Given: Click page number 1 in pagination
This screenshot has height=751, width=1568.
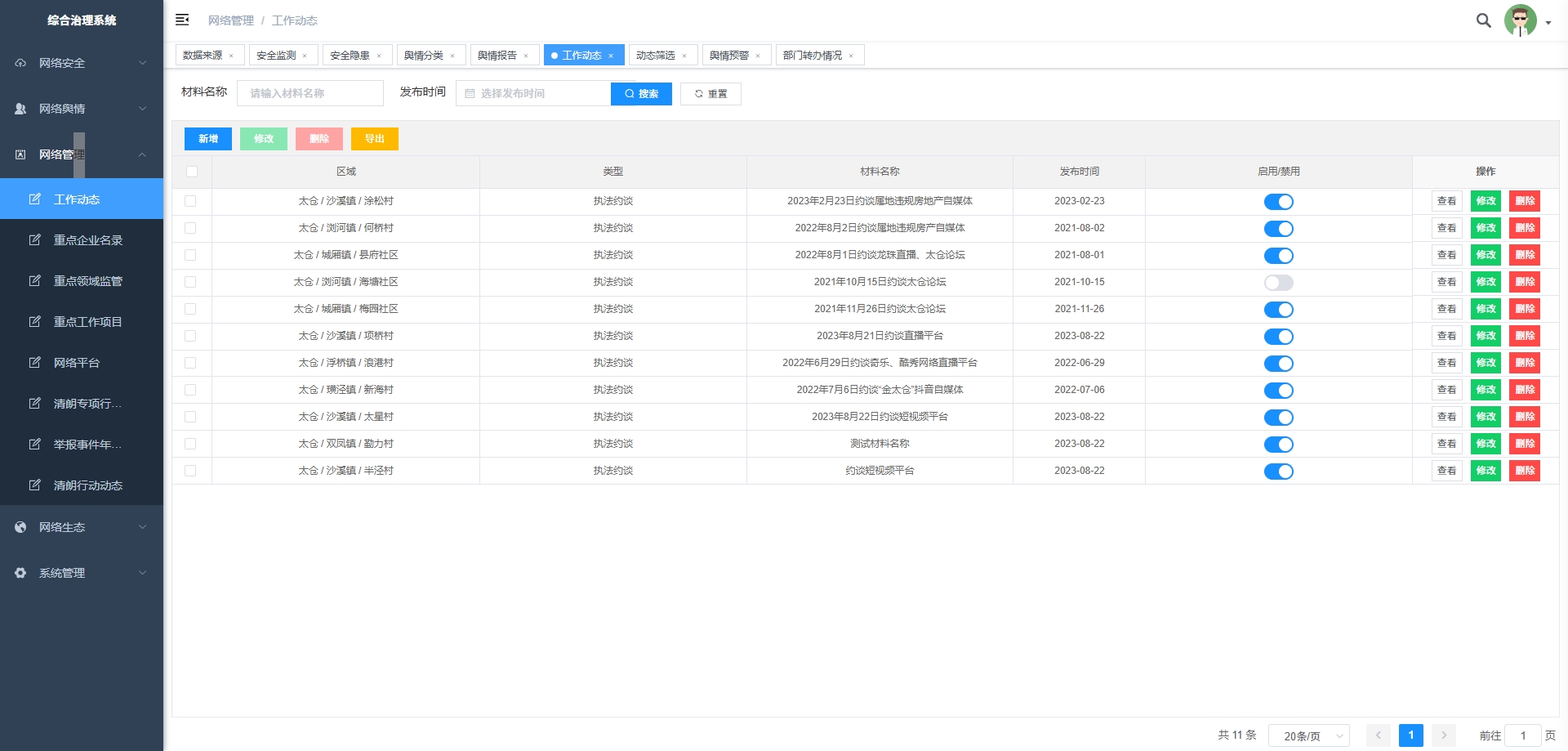Looking at the screenshot, I should pos(1411,735).
